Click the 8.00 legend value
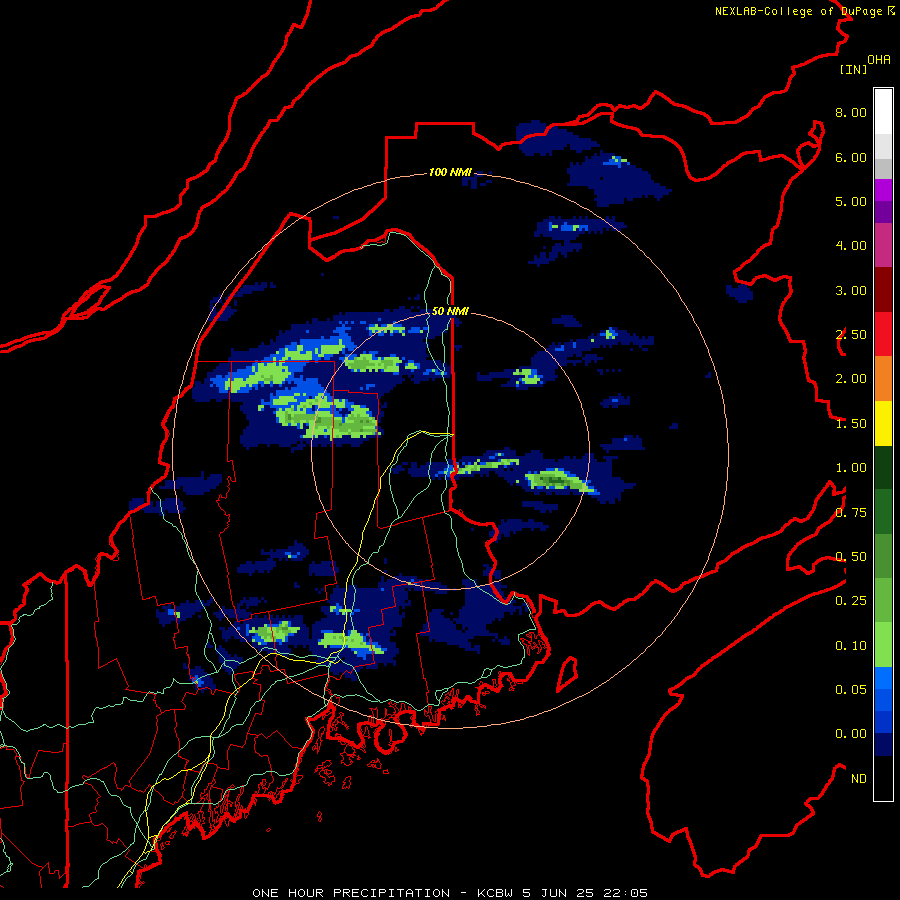The width and height of the screenshot is (900, 900). (x=851, y=112)
